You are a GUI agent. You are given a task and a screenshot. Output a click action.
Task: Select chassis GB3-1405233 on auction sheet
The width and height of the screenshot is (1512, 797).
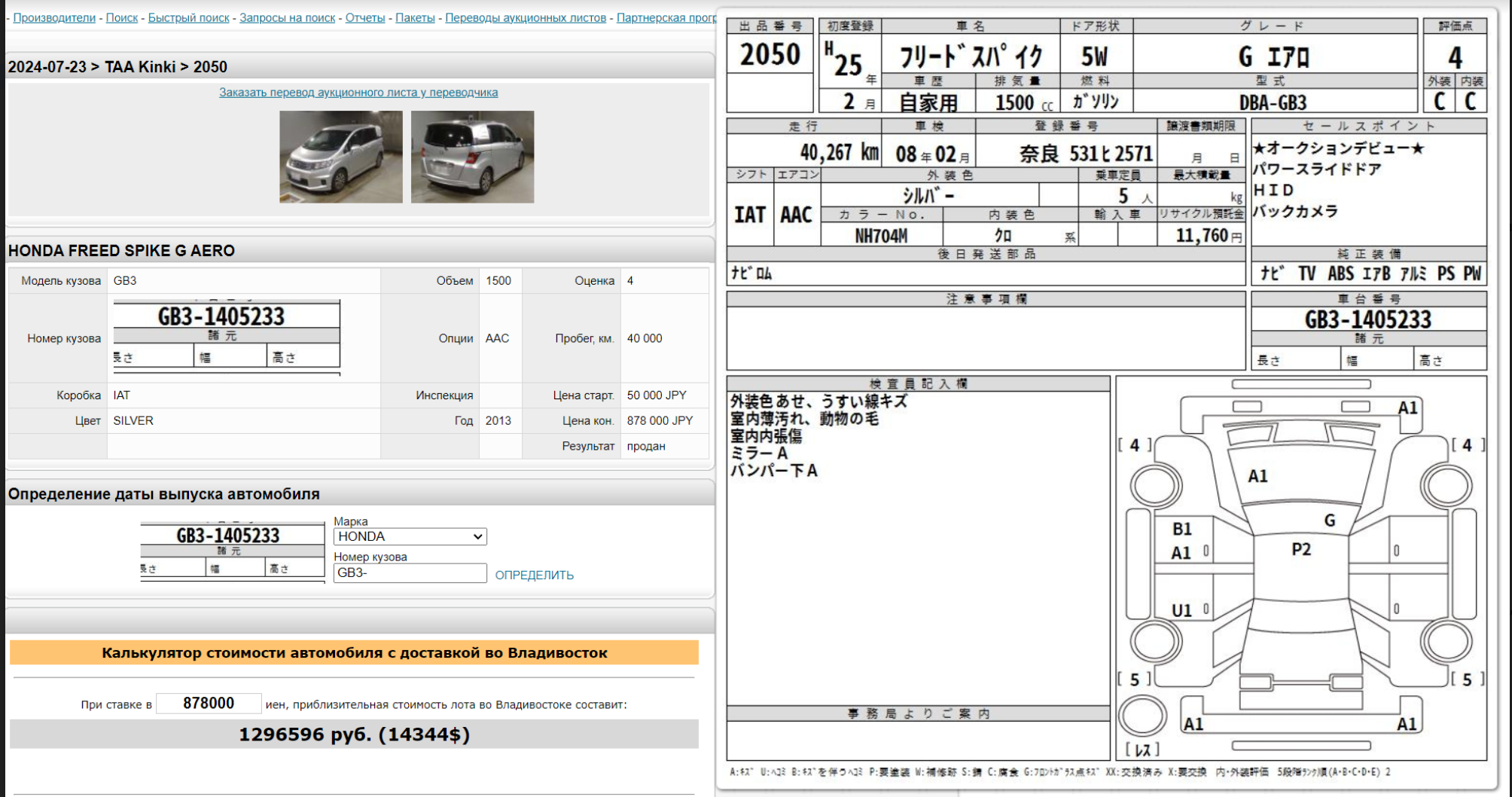coord(1367,319)
